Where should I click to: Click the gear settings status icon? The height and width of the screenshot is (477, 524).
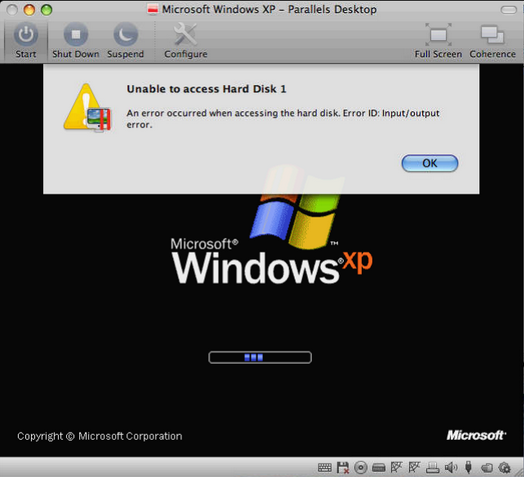(x=505, y=467)
